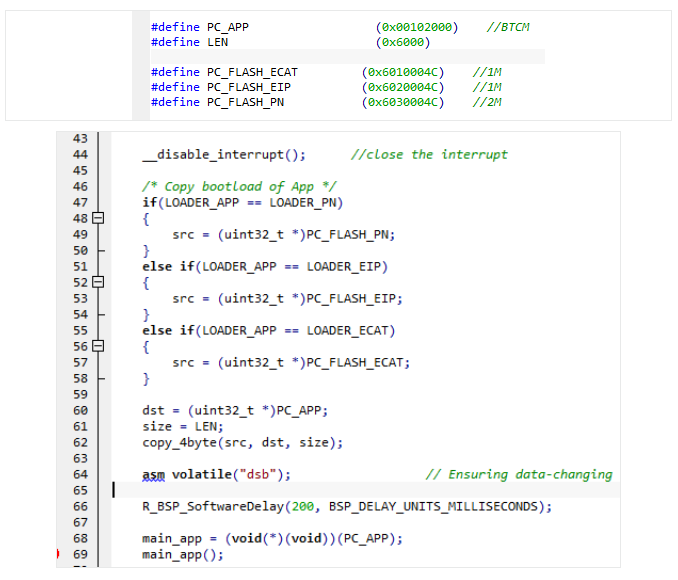Click the '#define PC_FLASH_ECAT' line
Viewport: 678px width, 580px height.
coord(326,72)
